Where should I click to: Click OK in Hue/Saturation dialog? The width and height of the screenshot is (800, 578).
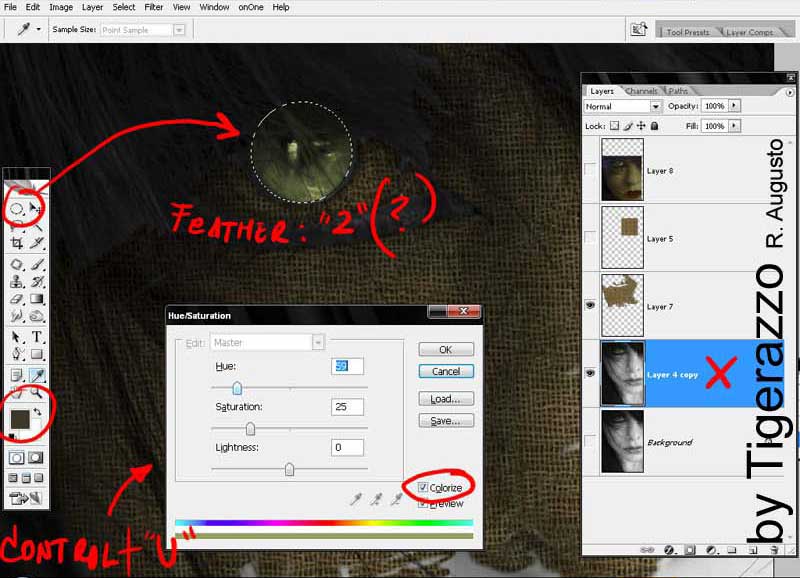coord(445,349)
